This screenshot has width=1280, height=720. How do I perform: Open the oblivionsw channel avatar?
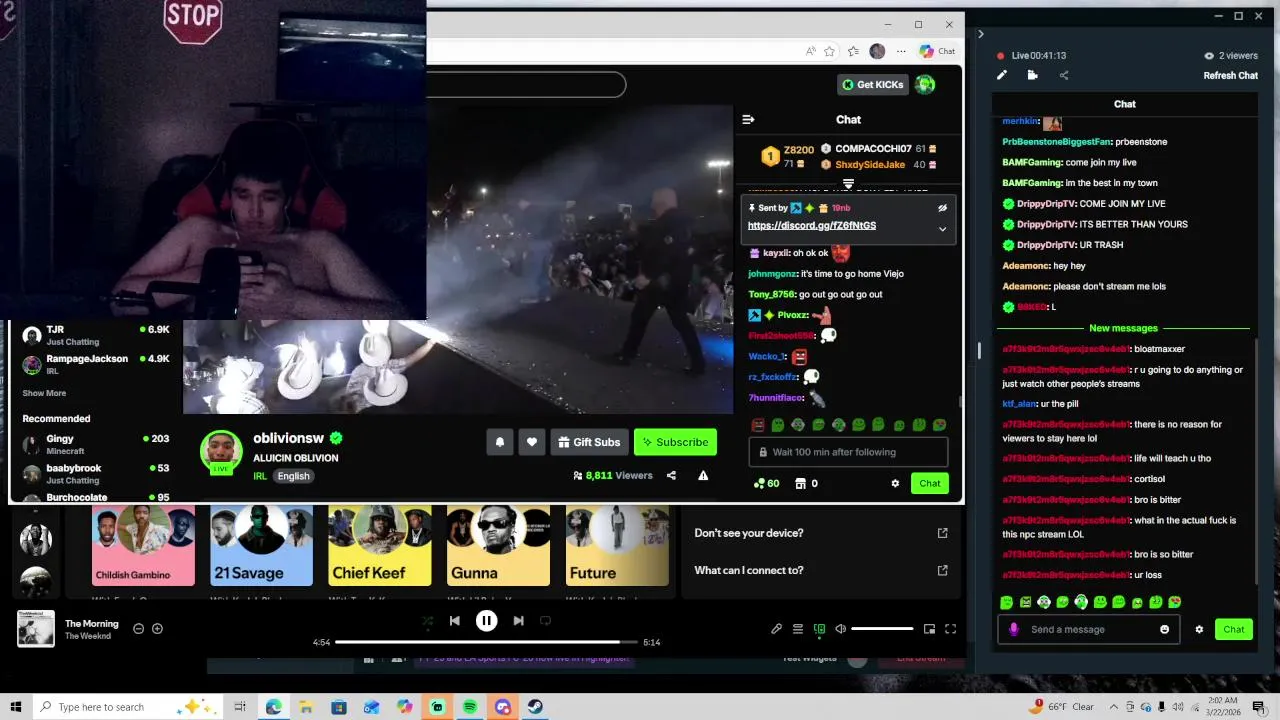[221, 452]
